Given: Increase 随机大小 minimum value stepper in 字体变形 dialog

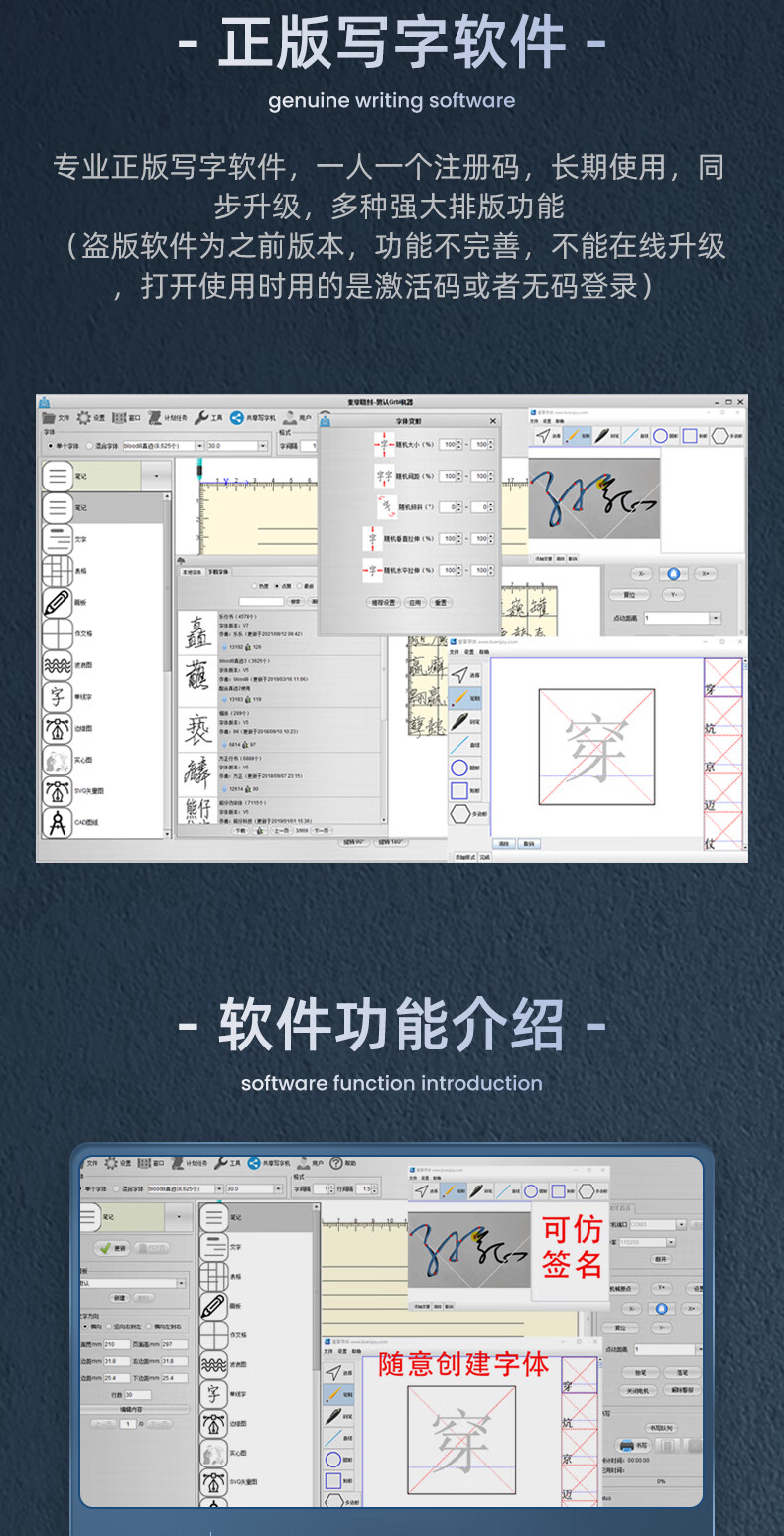Looking at the screenshot, I should 459,442.
